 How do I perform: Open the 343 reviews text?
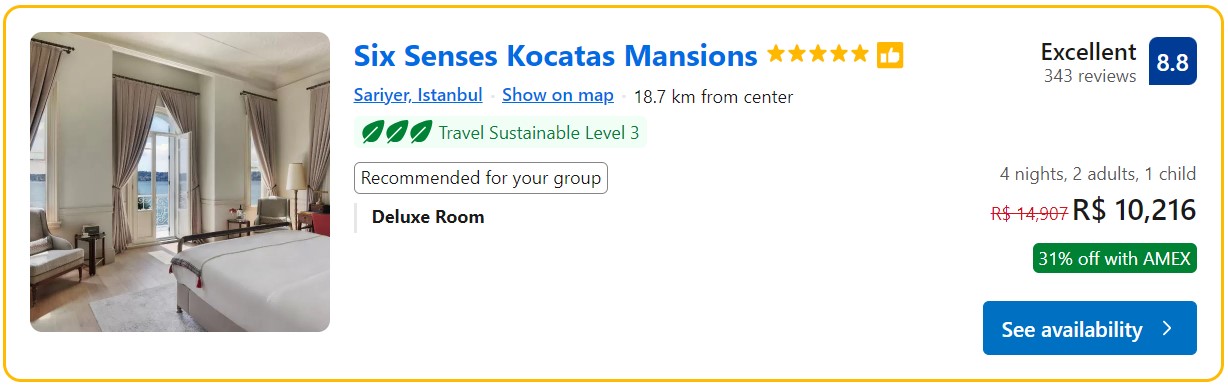click(1090, 77)
